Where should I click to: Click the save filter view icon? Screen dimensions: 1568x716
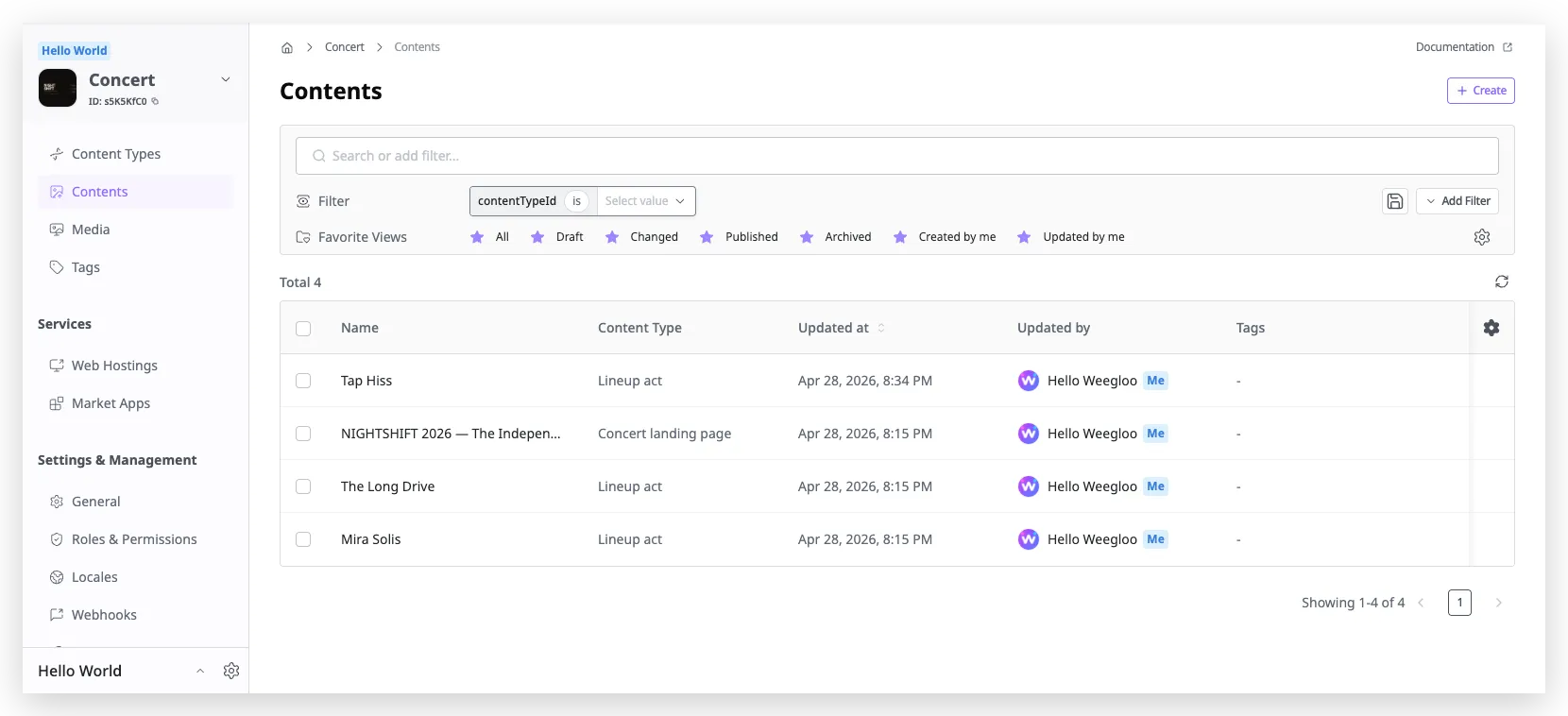(1395, 201)
